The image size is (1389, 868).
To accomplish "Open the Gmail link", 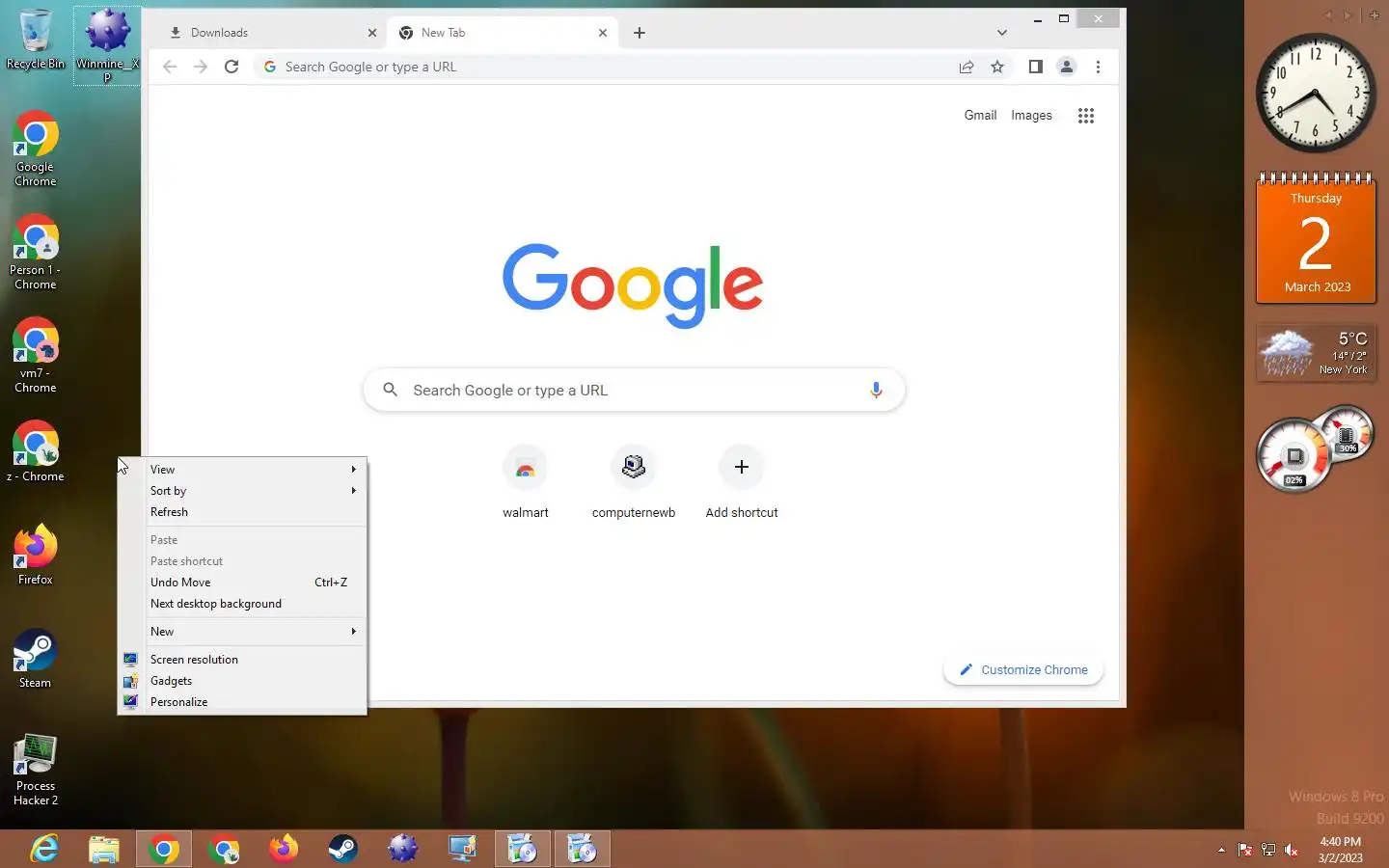I will (980, 115).
